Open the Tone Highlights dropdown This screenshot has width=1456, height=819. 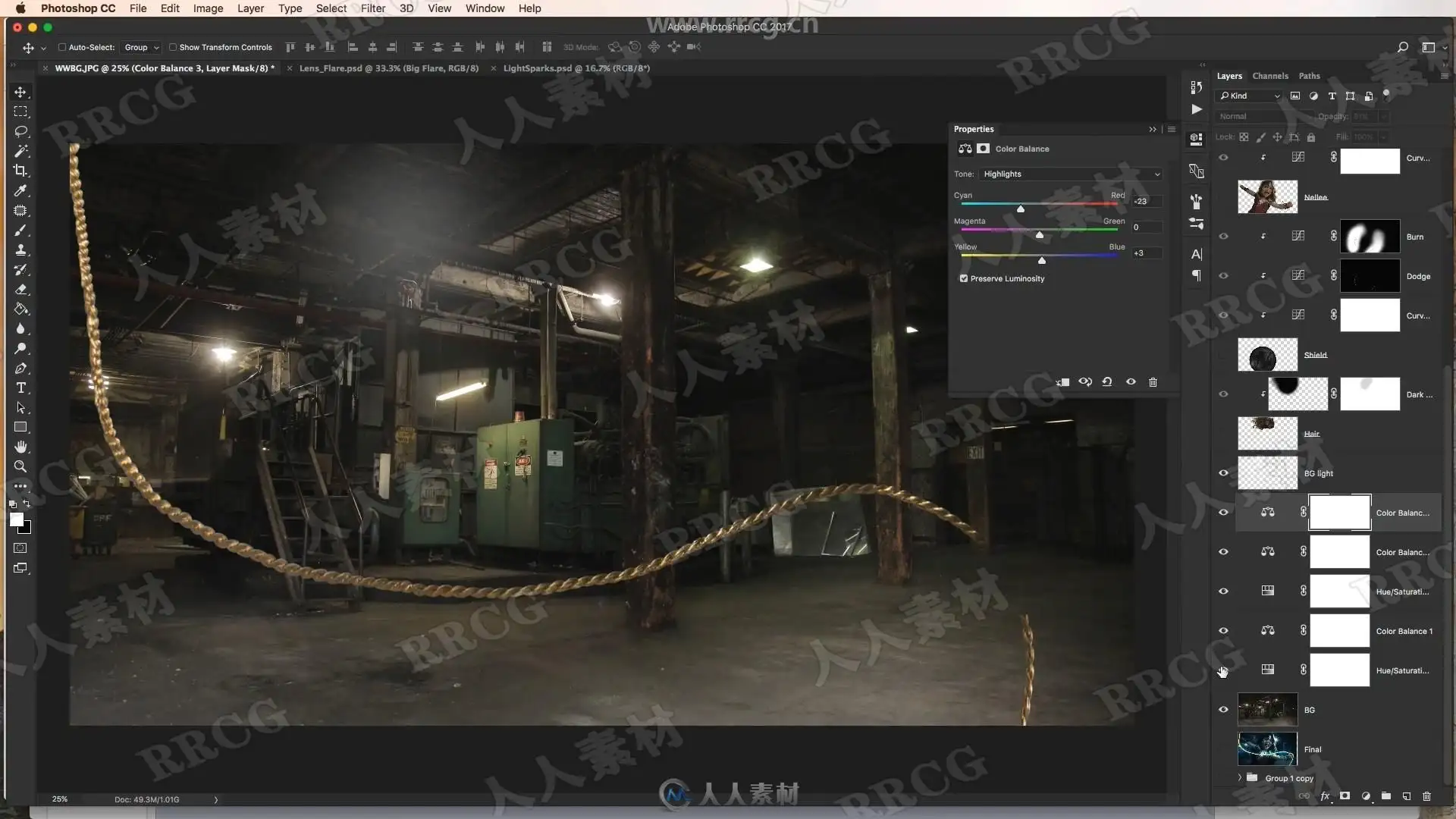(x=1070, y=174)
